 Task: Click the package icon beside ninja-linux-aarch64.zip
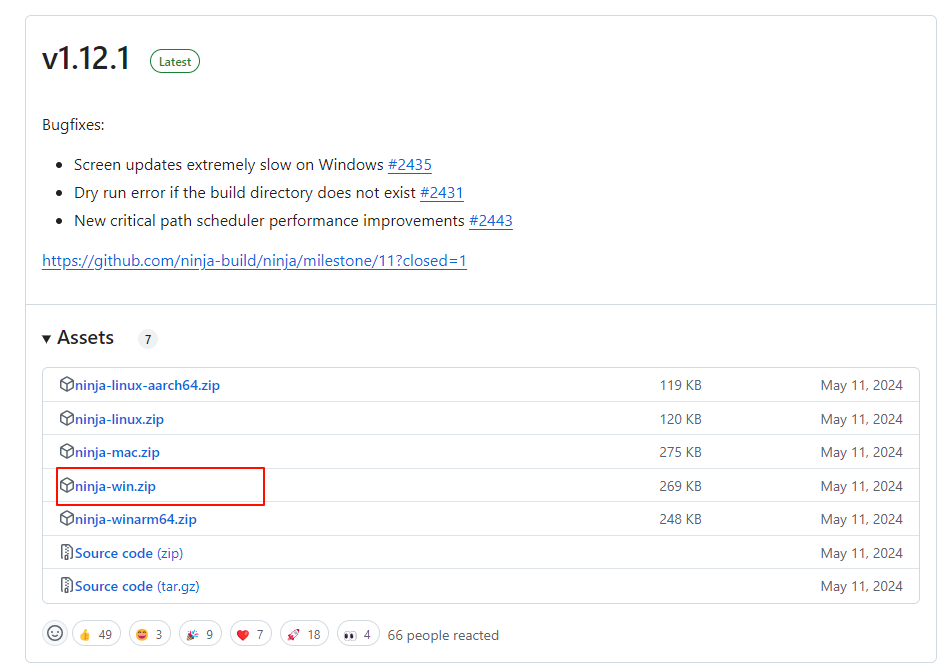67,385
